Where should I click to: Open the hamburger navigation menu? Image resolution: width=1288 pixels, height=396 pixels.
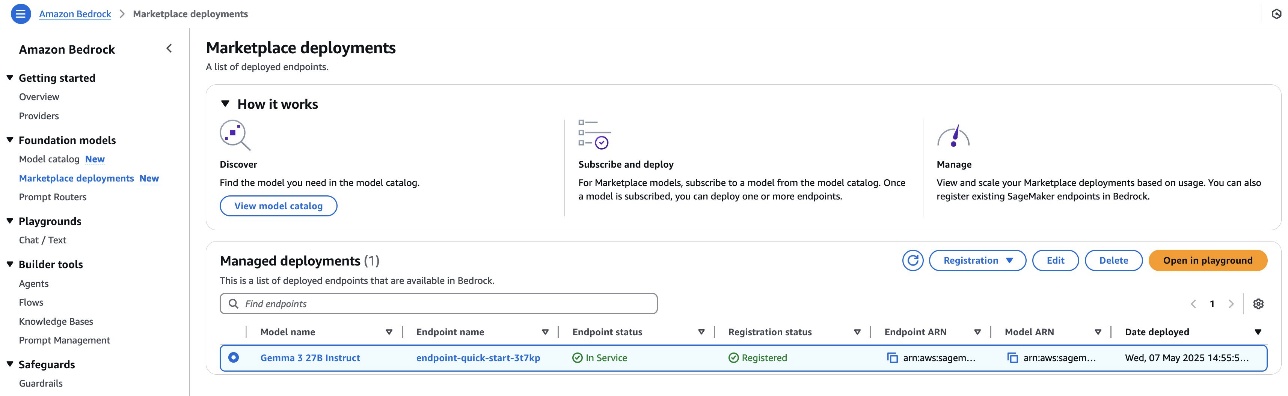(x=21, y=14)
